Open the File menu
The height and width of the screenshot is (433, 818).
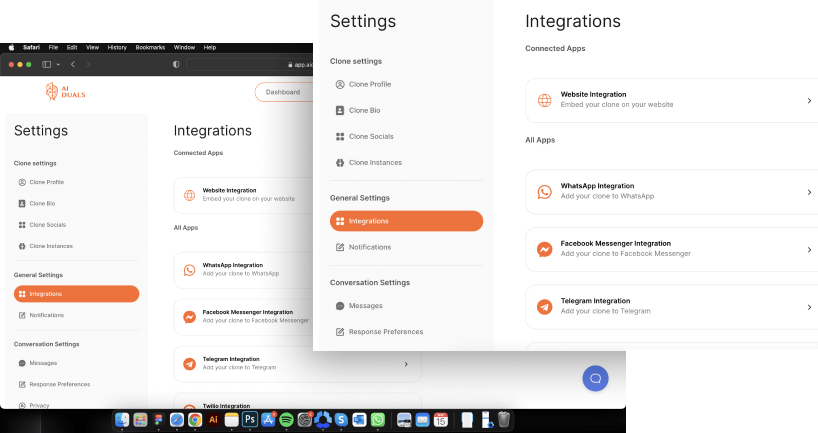pyautogui.click(x=53, y=47)
